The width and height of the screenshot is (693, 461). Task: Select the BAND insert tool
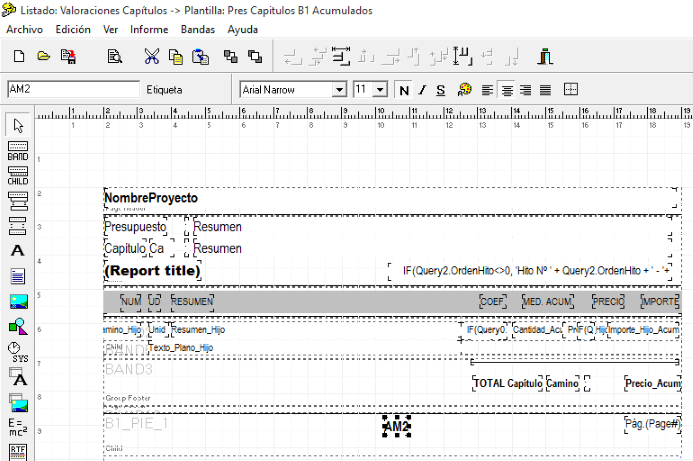[17, 151]
